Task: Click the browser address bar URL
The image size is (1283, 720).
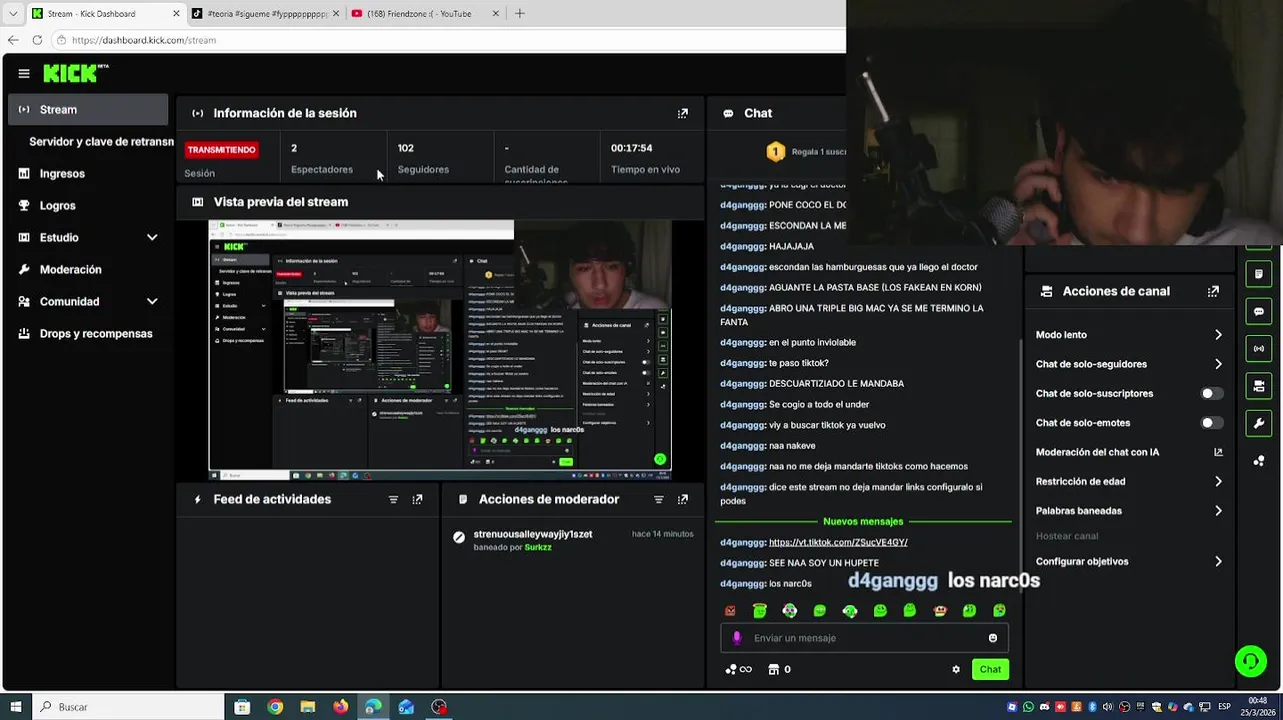Action: [144, 40]
